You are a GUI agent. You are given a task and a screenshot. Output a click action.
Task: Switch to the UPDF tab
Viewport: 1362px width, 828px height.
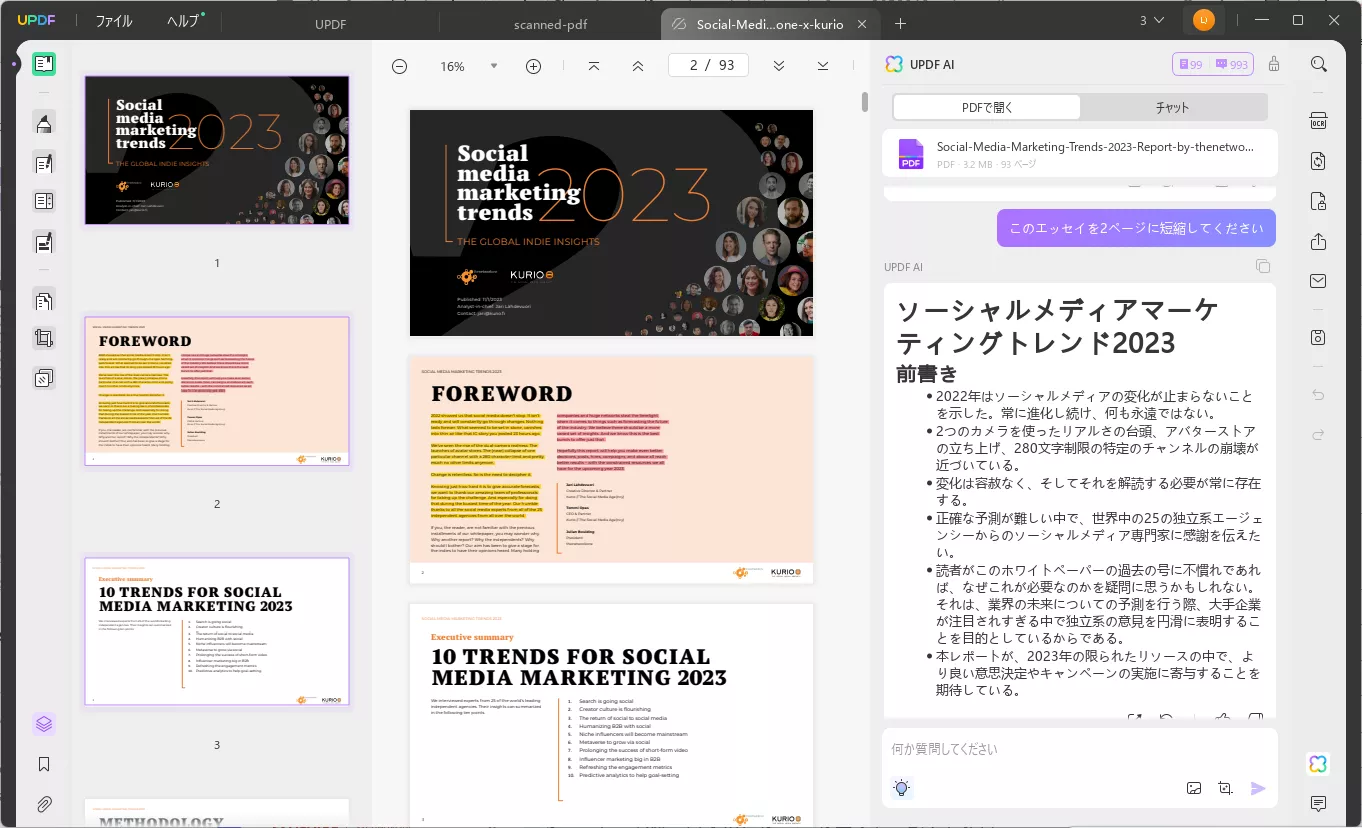click(x=331, y=24)
